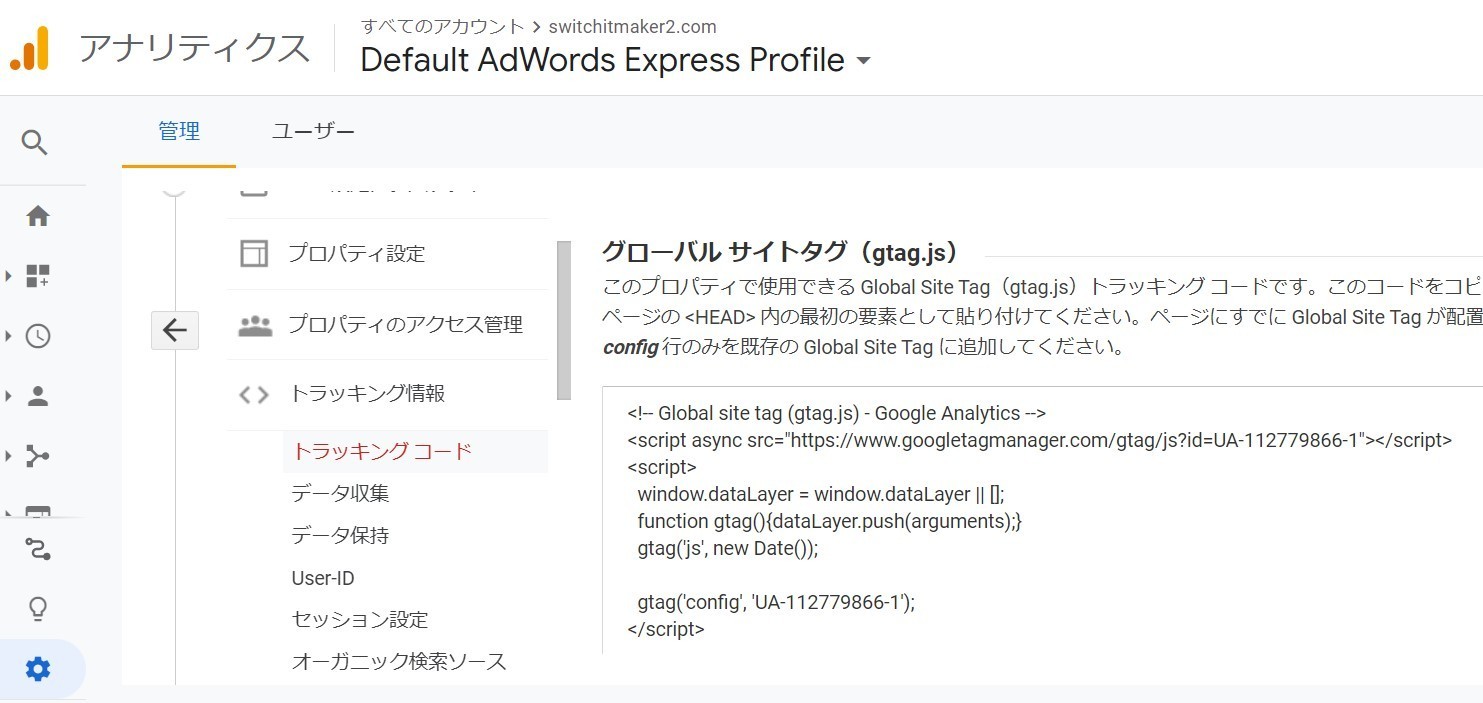Open データ保持 settings
1483x703 pixels.
pyautogui.click(x=340, y=535)
